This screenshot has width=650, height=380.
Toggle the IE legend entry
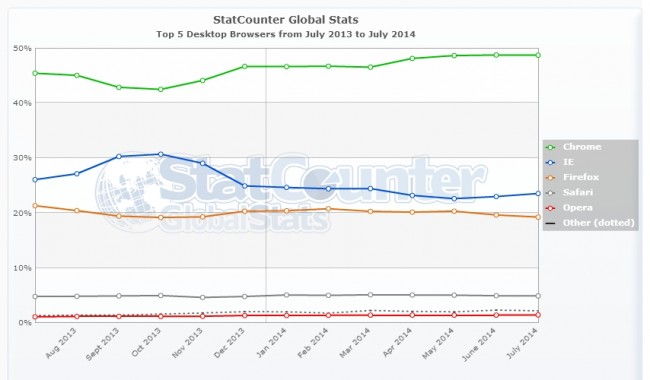(x=560, y=162)
